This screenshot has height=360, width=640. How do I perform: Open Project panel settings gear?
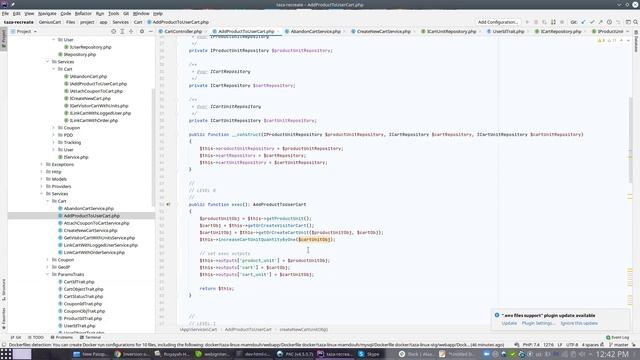(x=142, y=31)
